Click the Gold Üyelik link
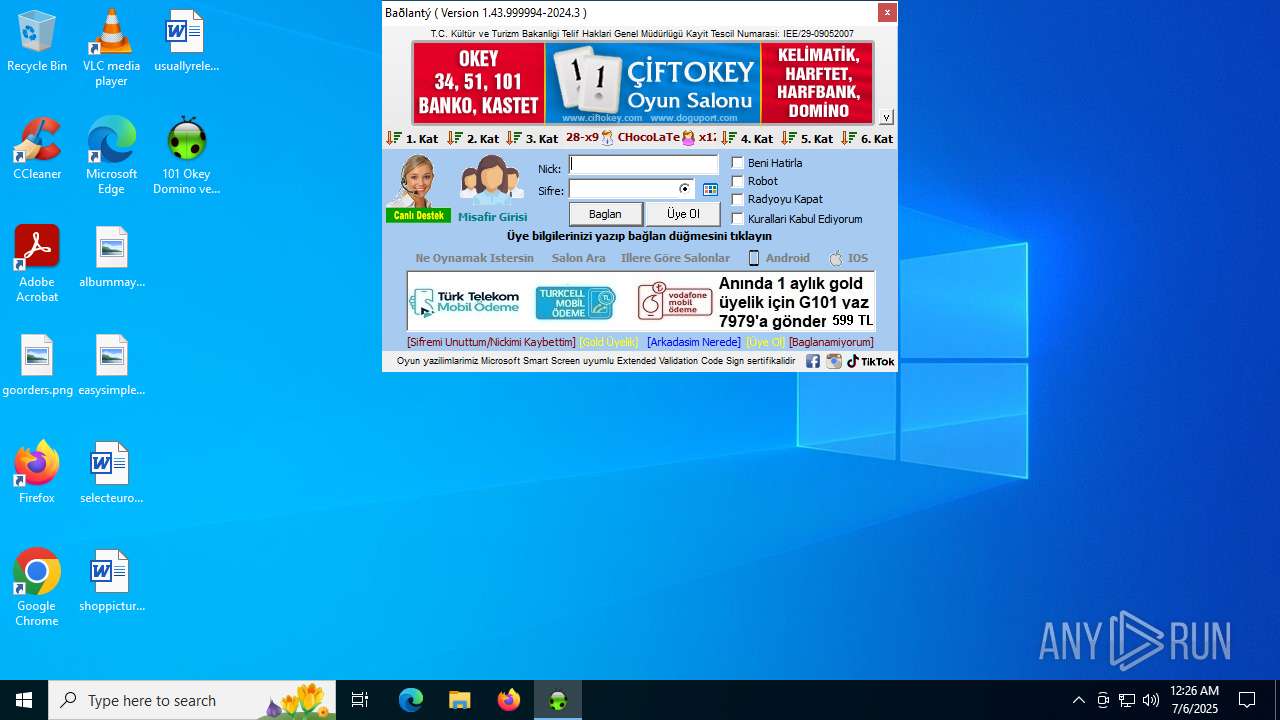1280x720 pixels. click(x=609, y=342)
